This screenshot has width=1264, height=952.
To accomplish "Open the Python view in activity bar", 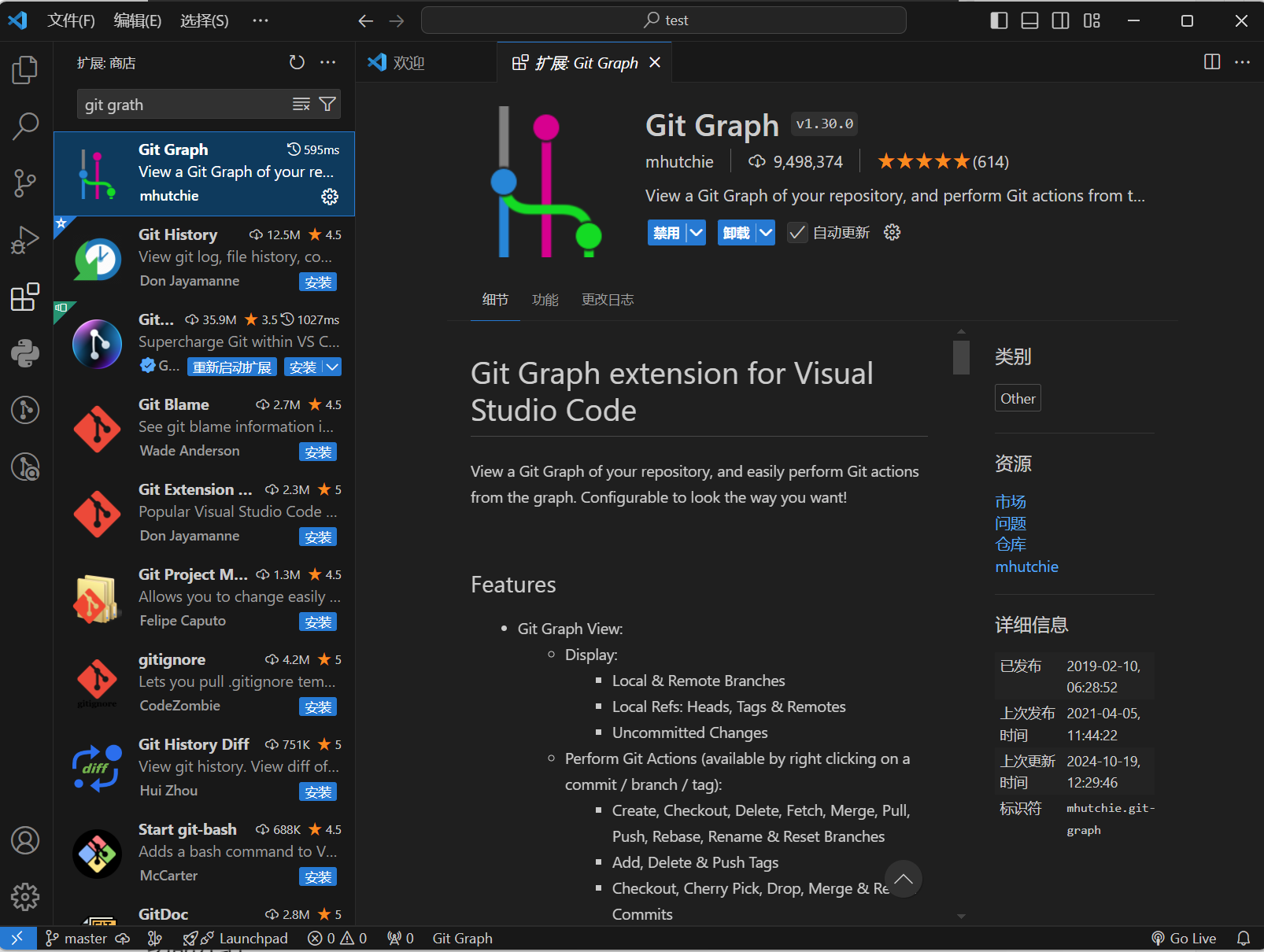I will click(25, 353).
